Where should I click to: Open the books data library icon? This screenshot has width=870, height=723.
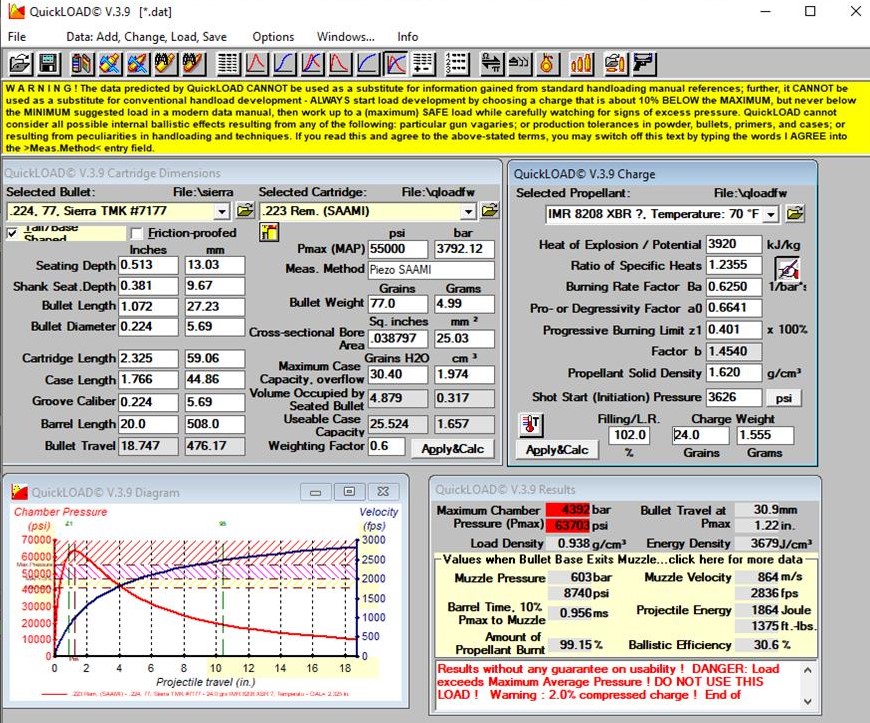82,64
